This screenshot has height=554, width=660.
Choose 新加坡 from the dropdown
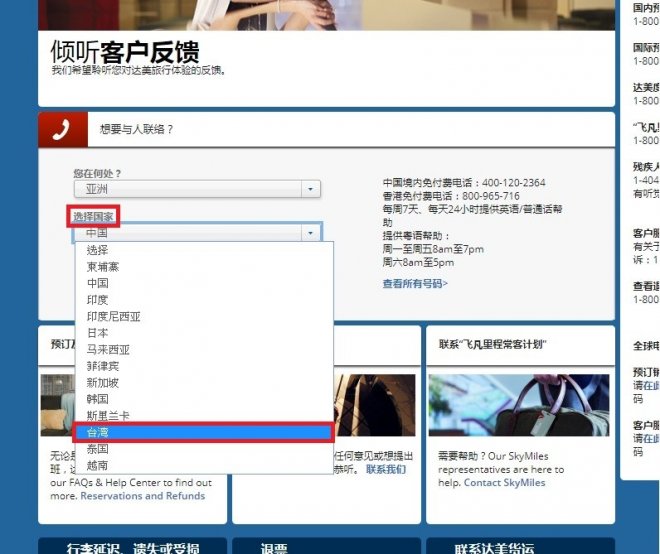[x=103, y=383]
